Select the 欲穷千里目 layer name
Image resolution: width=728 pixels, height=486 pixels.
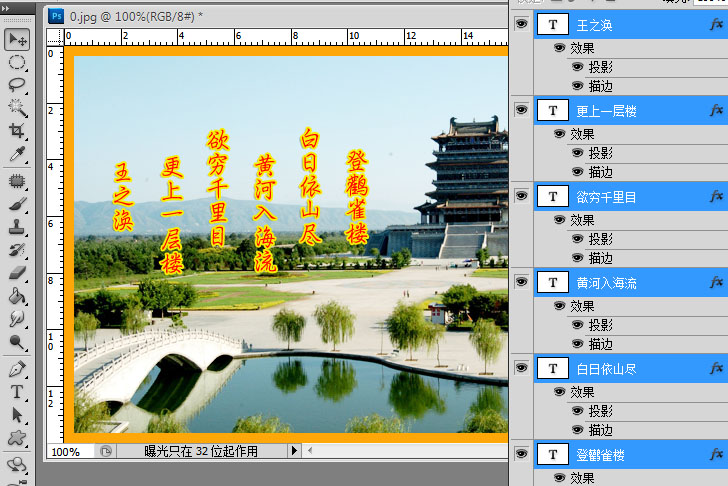[606, 197]
